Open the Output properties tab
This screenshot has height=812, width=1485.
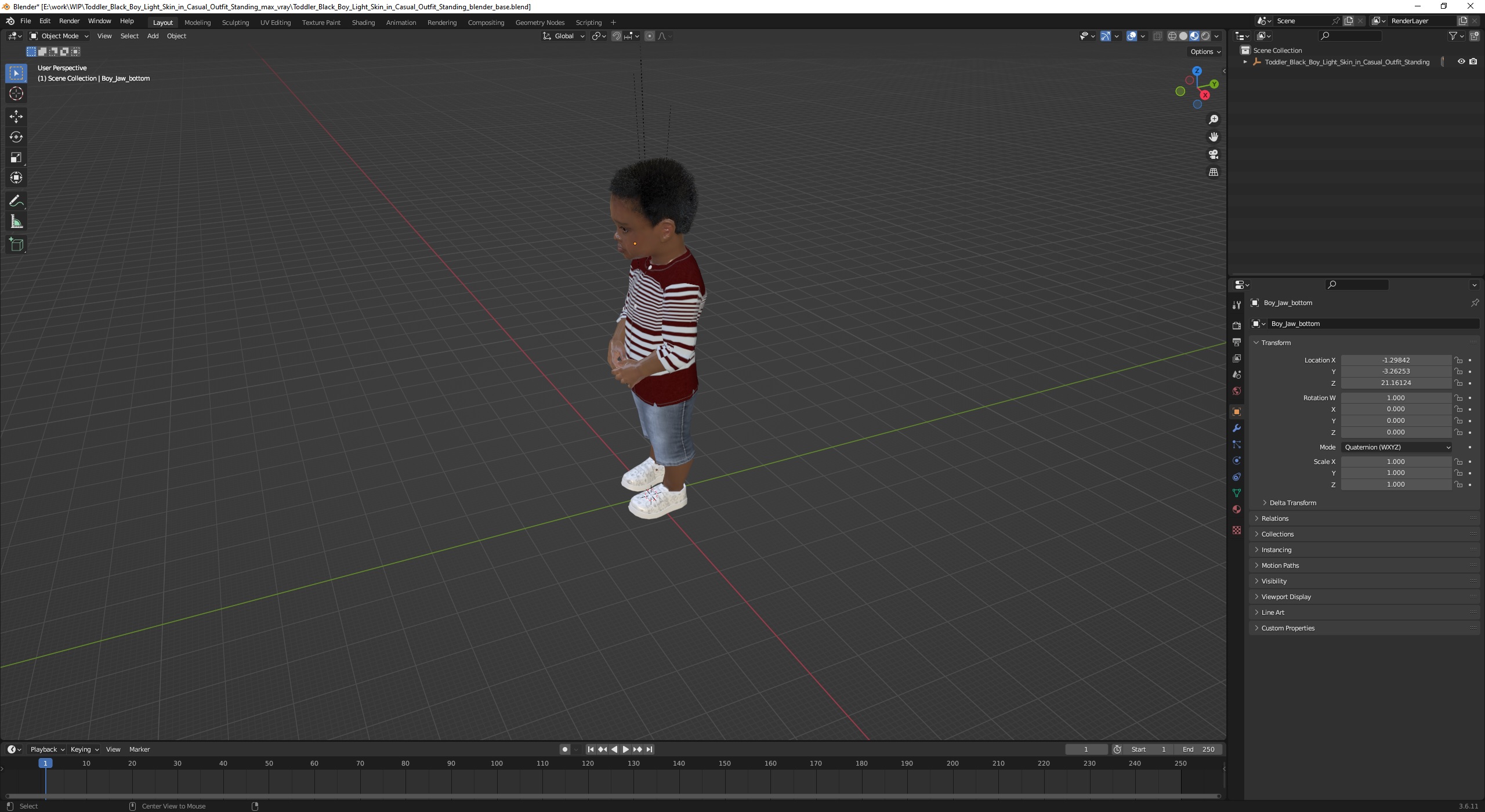point(1237,342)
